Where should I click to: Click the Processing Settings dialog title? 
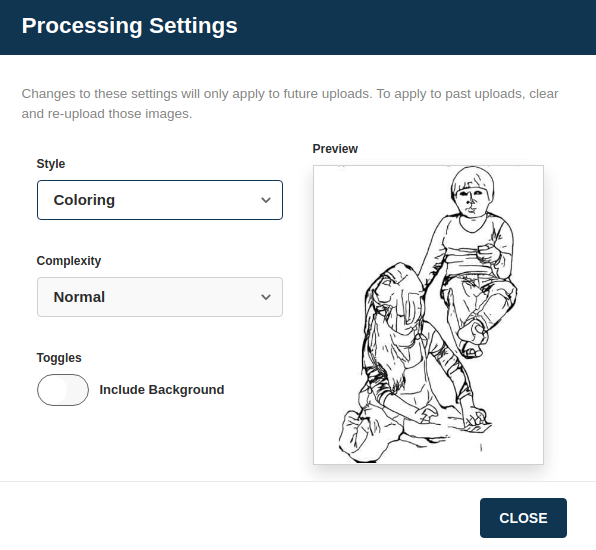click(130, 26)
